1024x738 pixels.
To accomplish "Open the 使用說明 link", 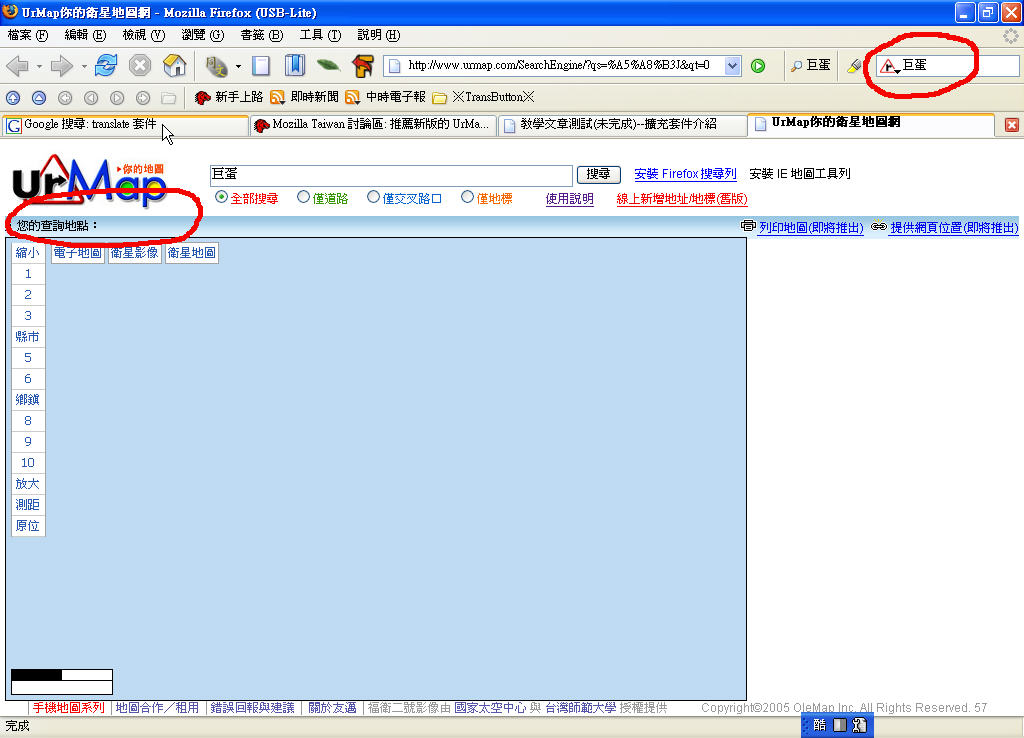I will 569,199.
